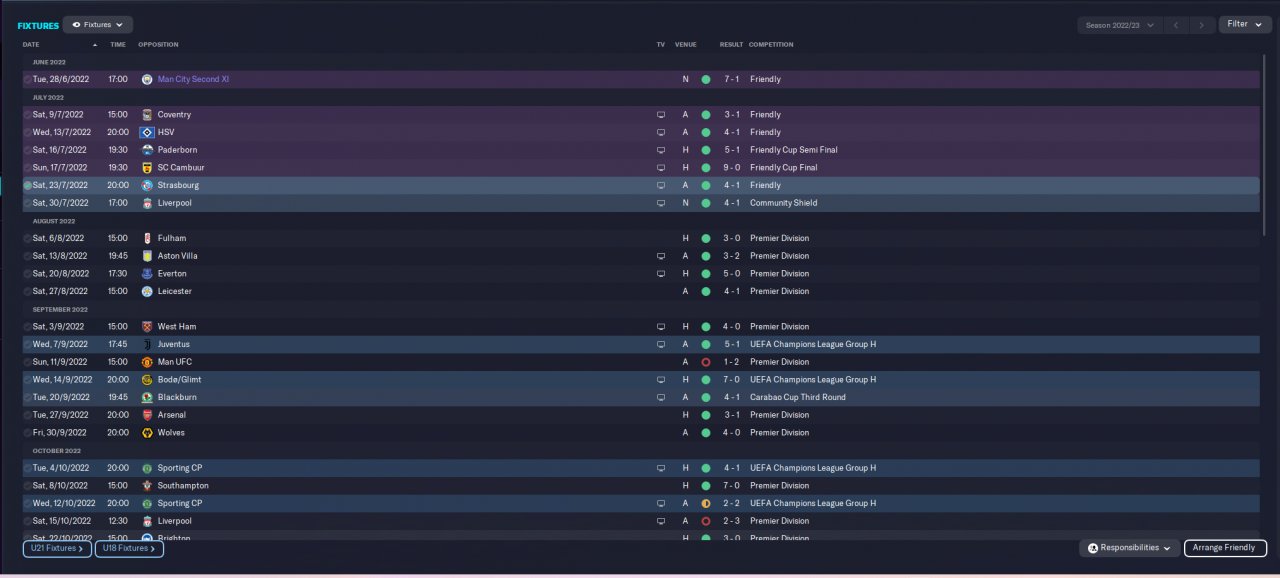This screenshot has height=578, width=1280.
Task: Click the Arrange Friendly button
Action: pyautogui.click(x=1226, y=548)
